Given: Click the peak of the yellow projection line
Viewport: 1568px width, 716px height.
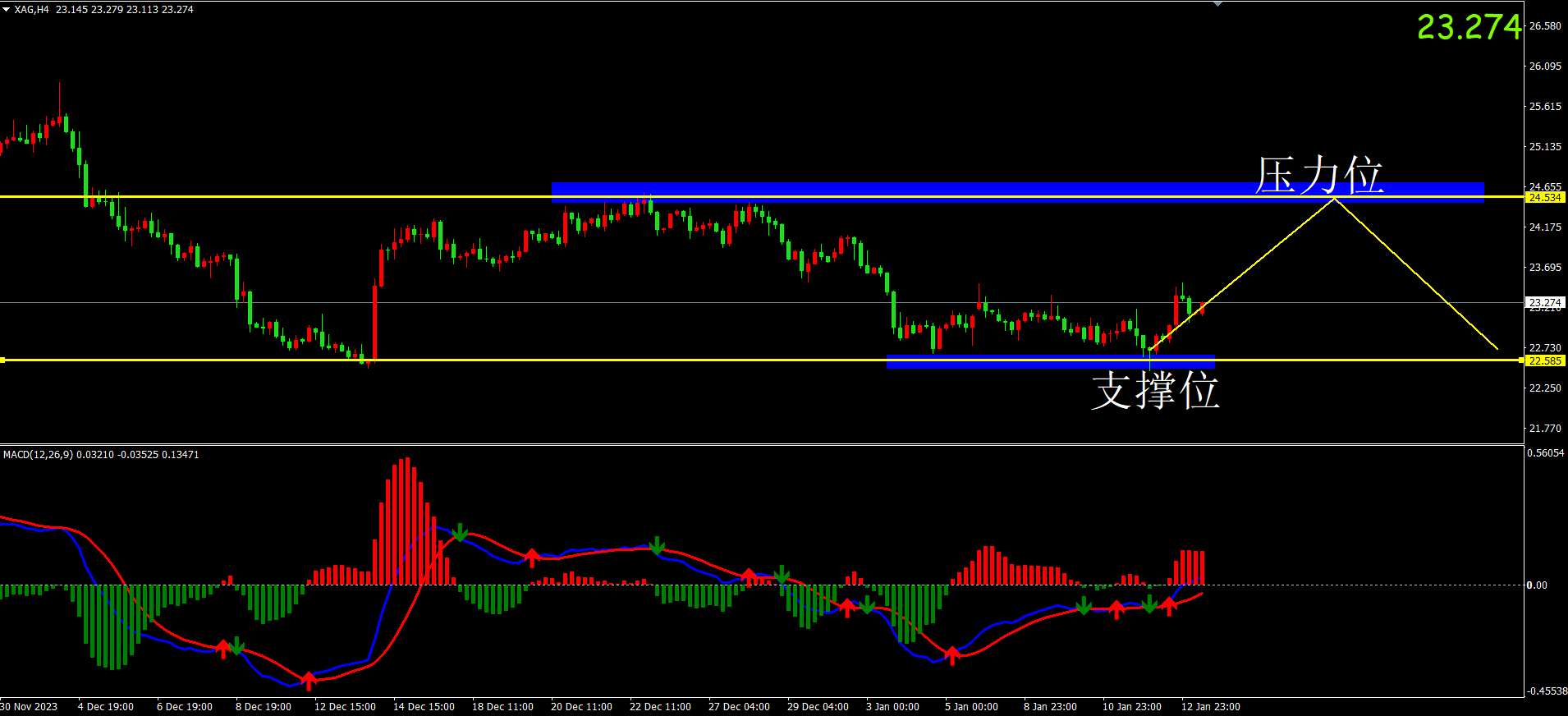Looking at the screenshot, I should pyautogui.click(x=1335, y=199).
